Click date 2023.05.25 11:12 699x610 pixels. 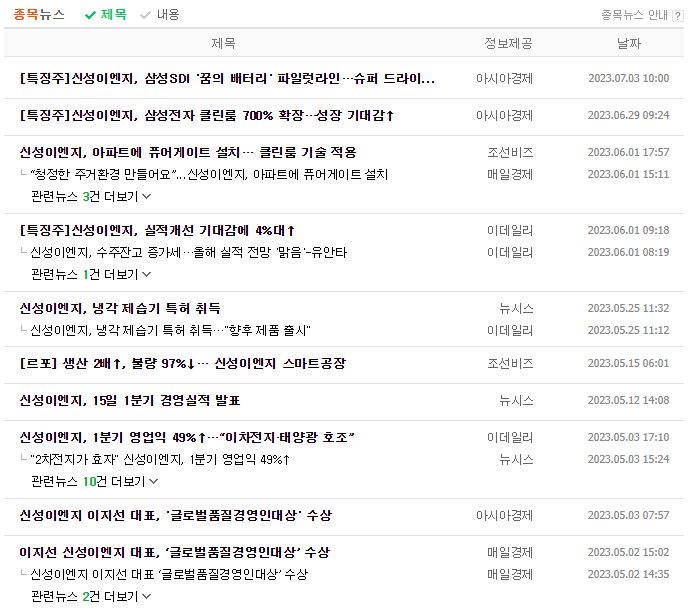629,330
